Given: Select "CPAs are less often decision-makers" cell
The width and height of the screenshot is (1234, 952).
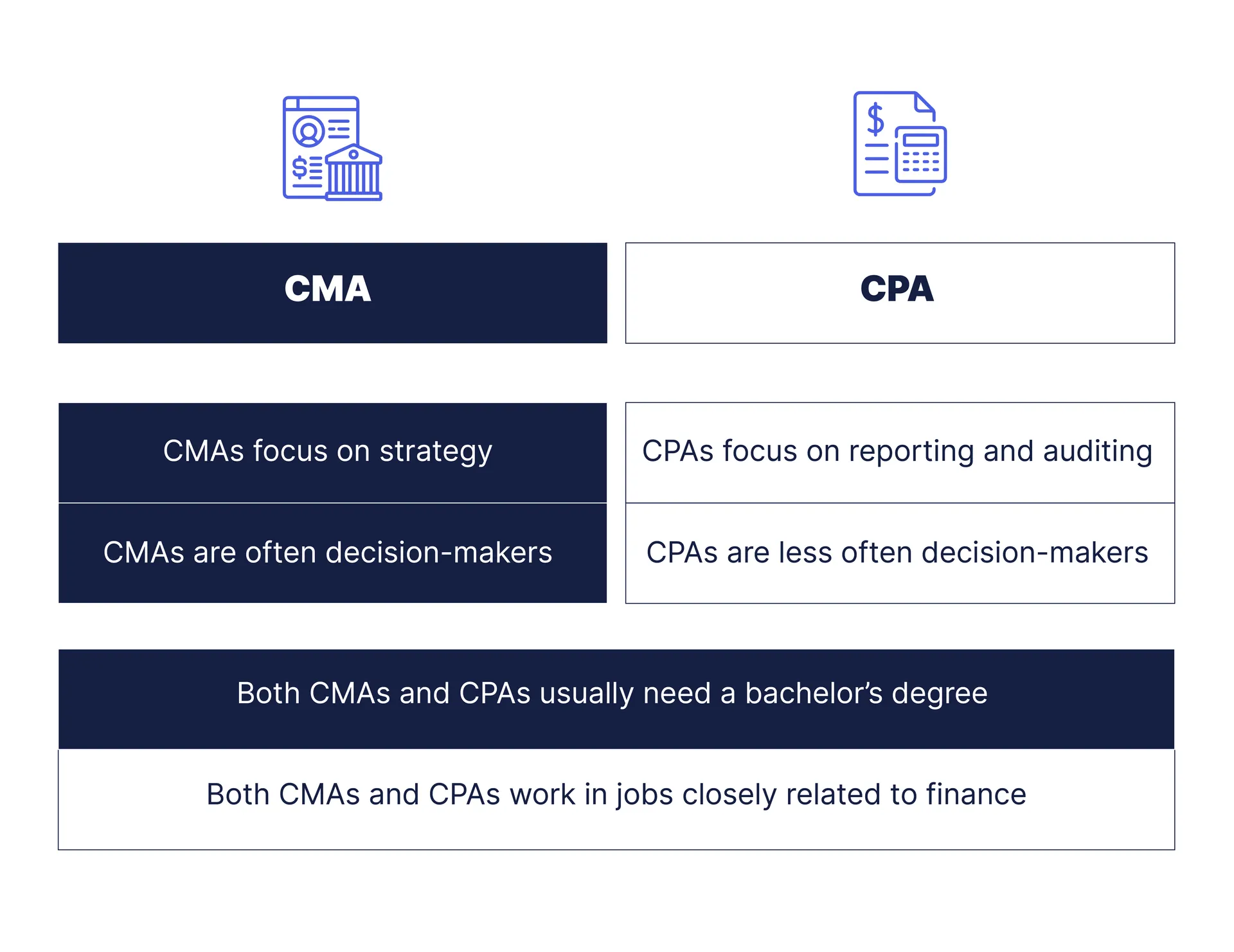Looking at the screenshot, I should [900, 553].
